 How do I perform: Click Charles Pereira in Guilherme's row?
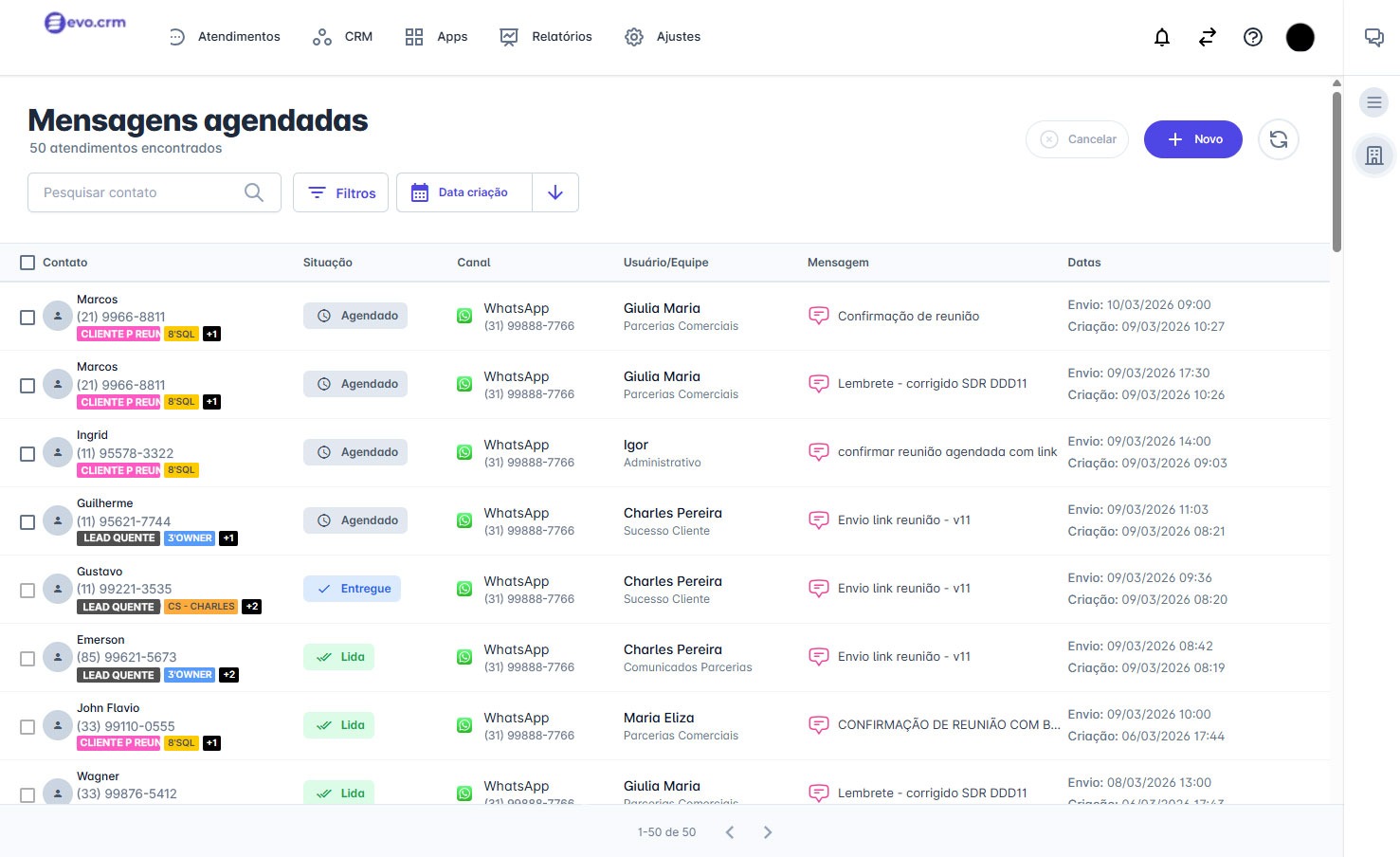click(x=673, y=513)
